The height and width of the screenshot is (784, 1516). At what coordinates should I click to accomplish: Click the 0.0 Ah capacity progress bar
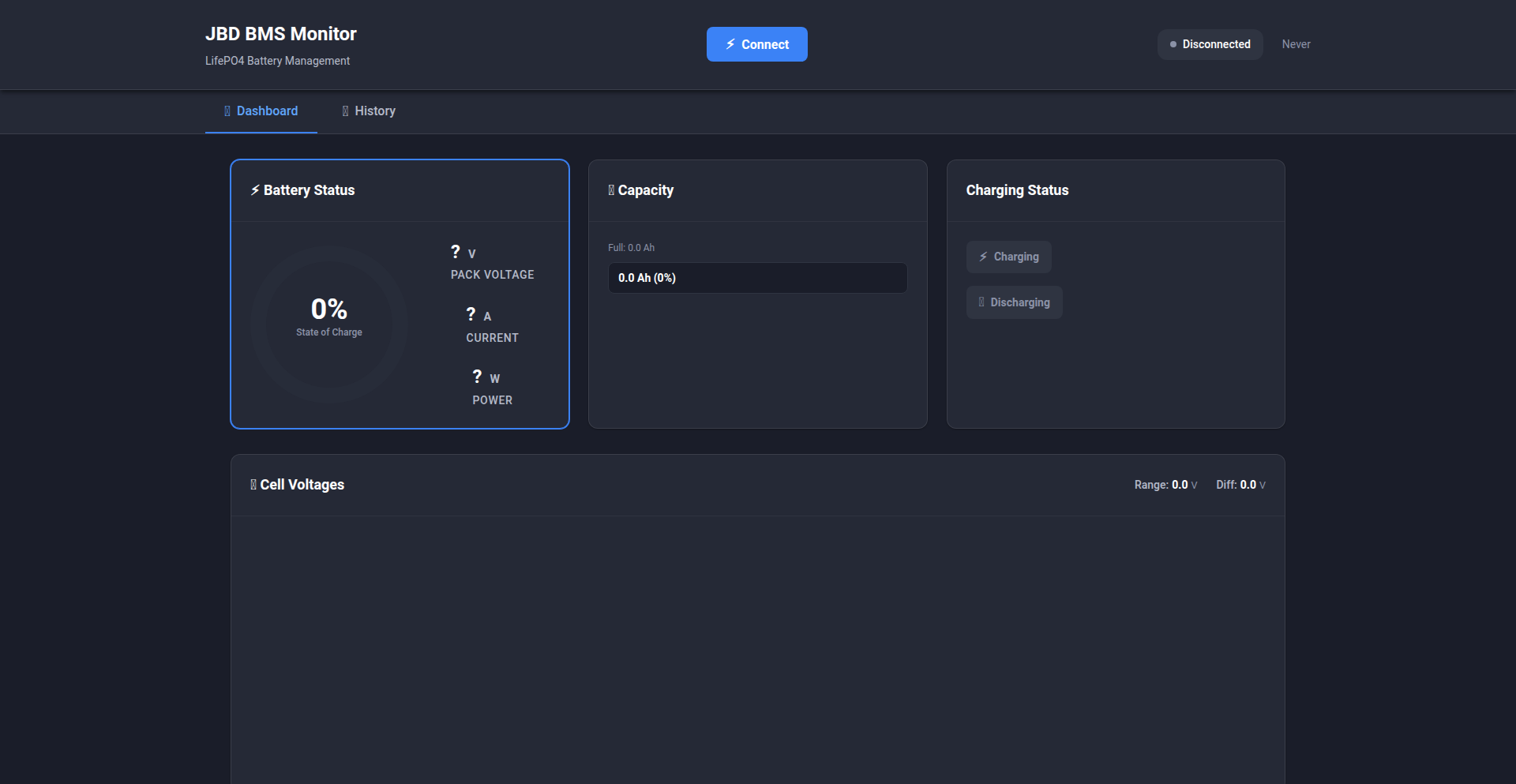coord(757,278)
